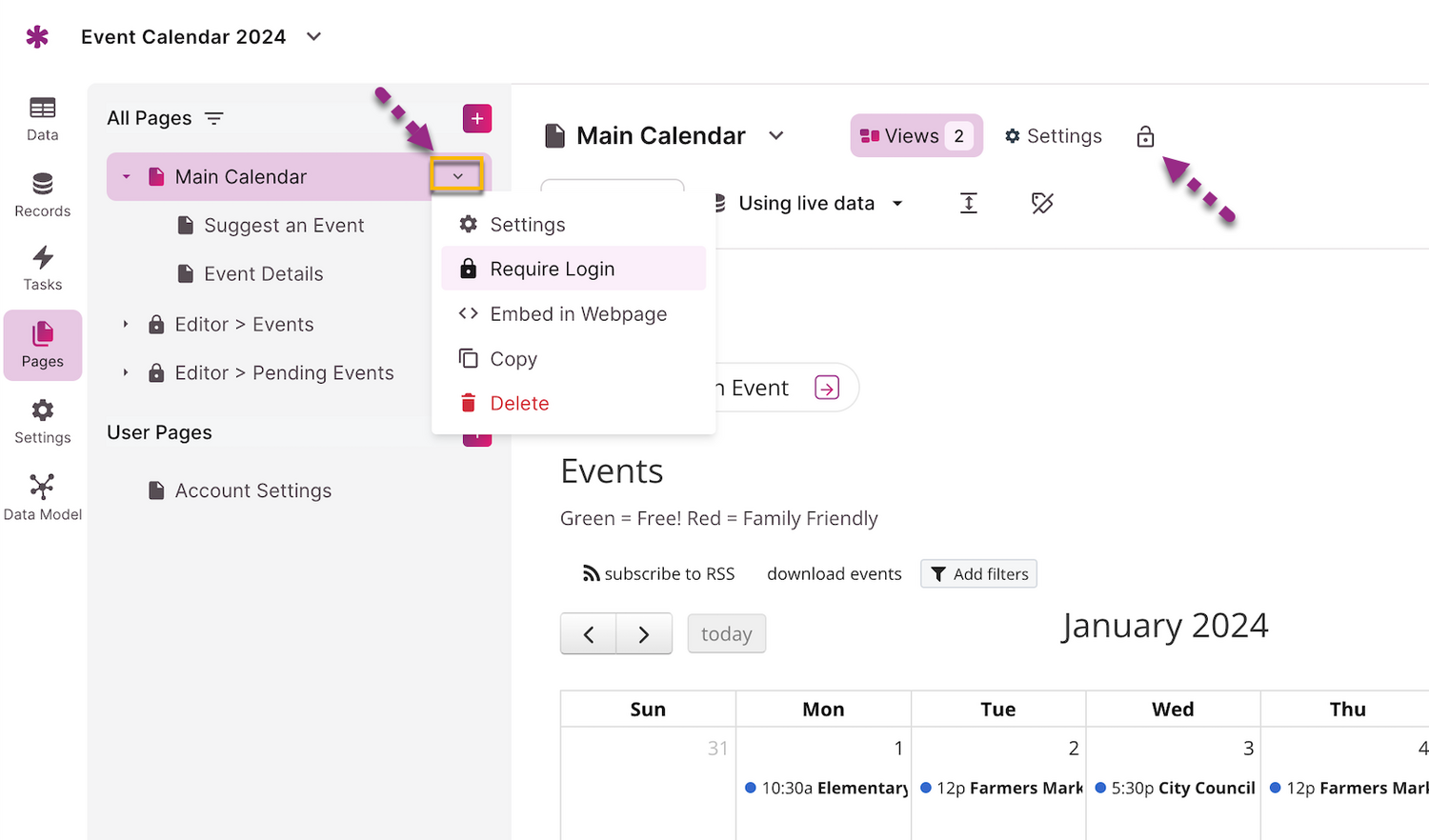Open Tasks from the sidebar
Screen dimensions: 1429x840
click(42, 269)
